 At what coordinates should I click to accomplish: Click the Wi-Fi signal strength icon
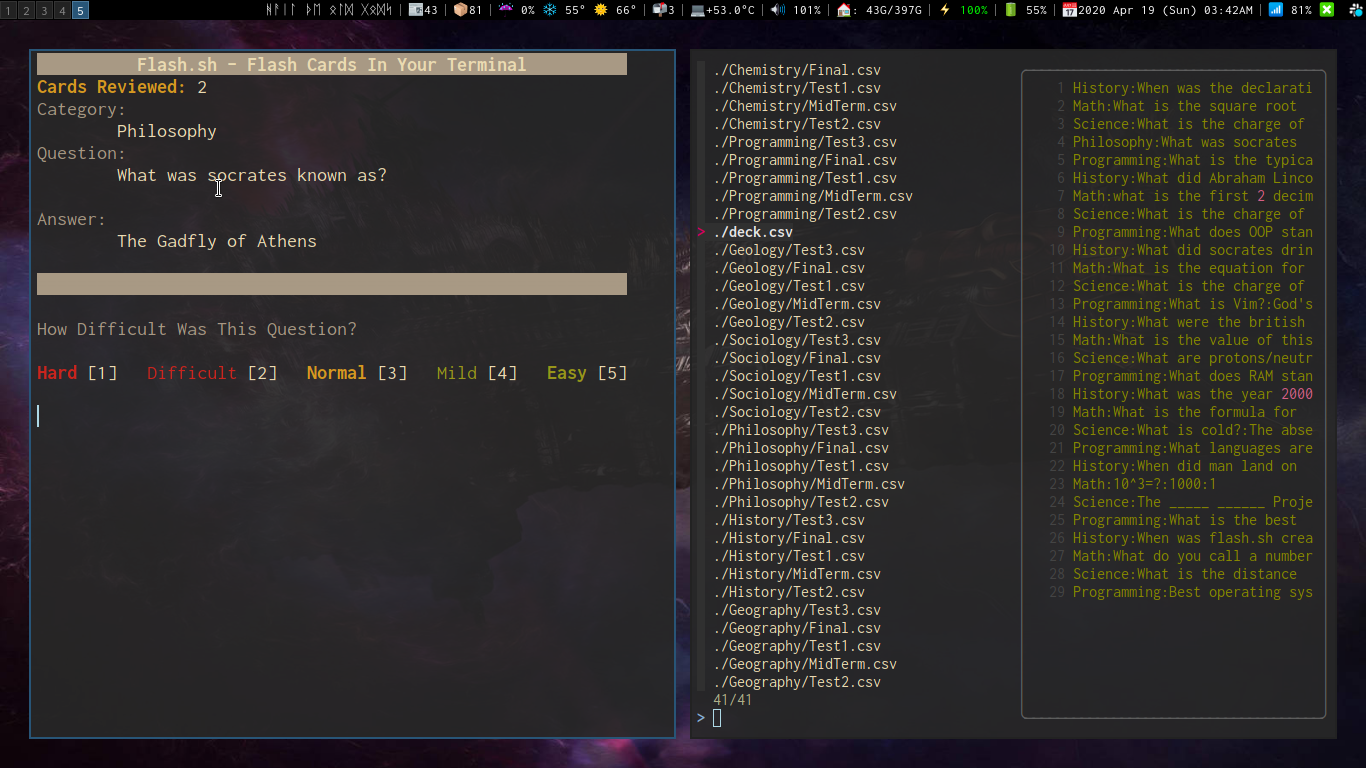click(1275, 10)
